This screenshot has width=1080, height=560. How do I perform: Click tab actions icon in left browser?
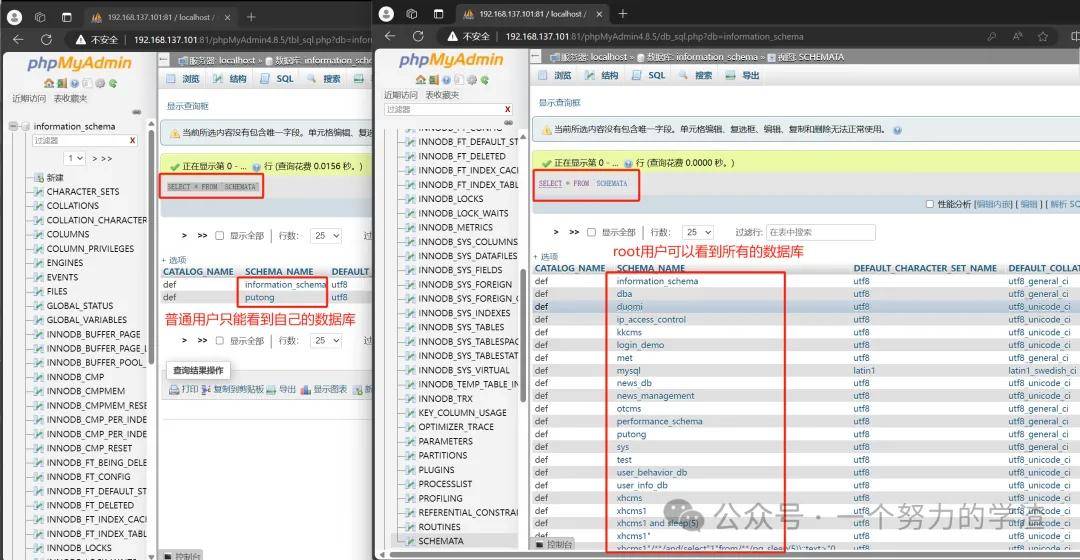[67, 17]
